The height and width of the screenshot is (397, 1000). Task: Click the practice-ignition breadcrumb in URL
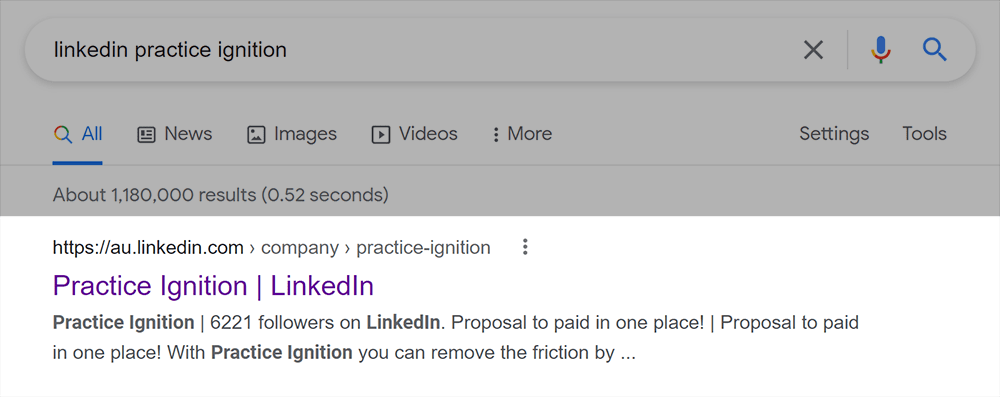(423, 248)
